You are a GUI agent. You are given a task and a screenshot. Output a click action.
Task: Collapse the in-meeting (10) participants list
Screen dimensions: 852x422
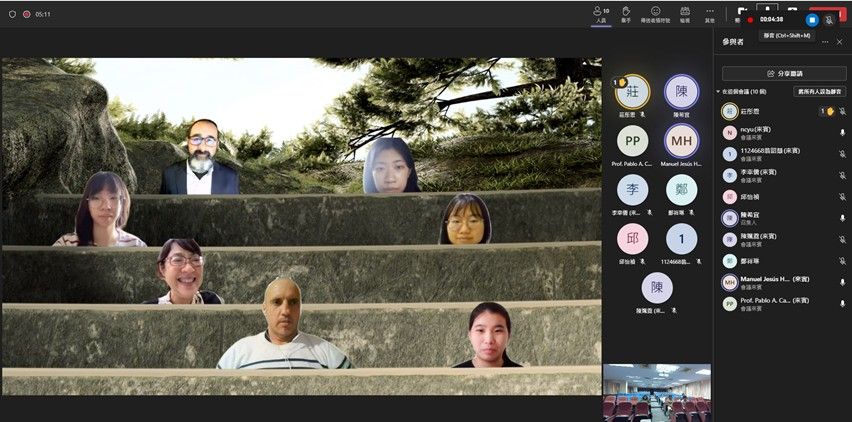pyautogui.click(x=718, y=92)
